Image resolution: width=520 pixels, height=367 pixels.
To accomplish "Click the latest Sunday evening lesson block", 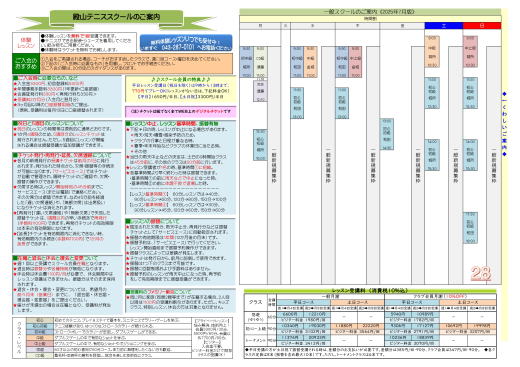I will [x=470, y=227].
